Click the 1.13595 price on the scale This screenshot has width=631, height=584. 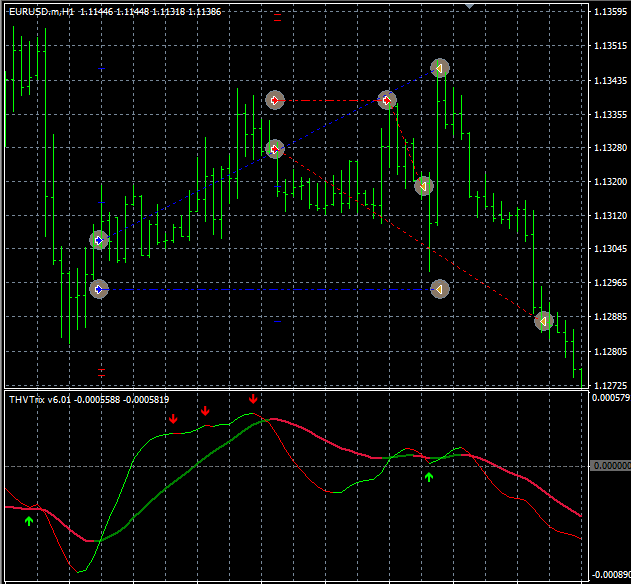(x=609, y=12)
